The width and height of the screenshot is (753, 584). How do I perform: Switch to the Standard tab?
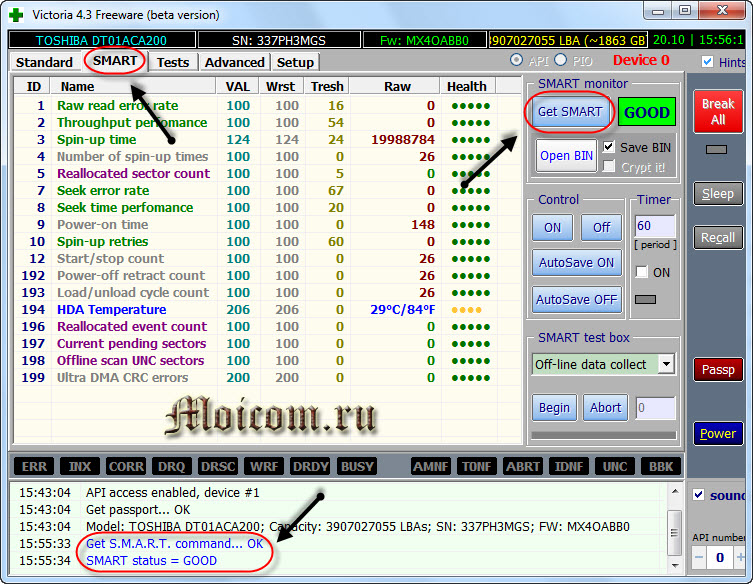pos(44,62)
